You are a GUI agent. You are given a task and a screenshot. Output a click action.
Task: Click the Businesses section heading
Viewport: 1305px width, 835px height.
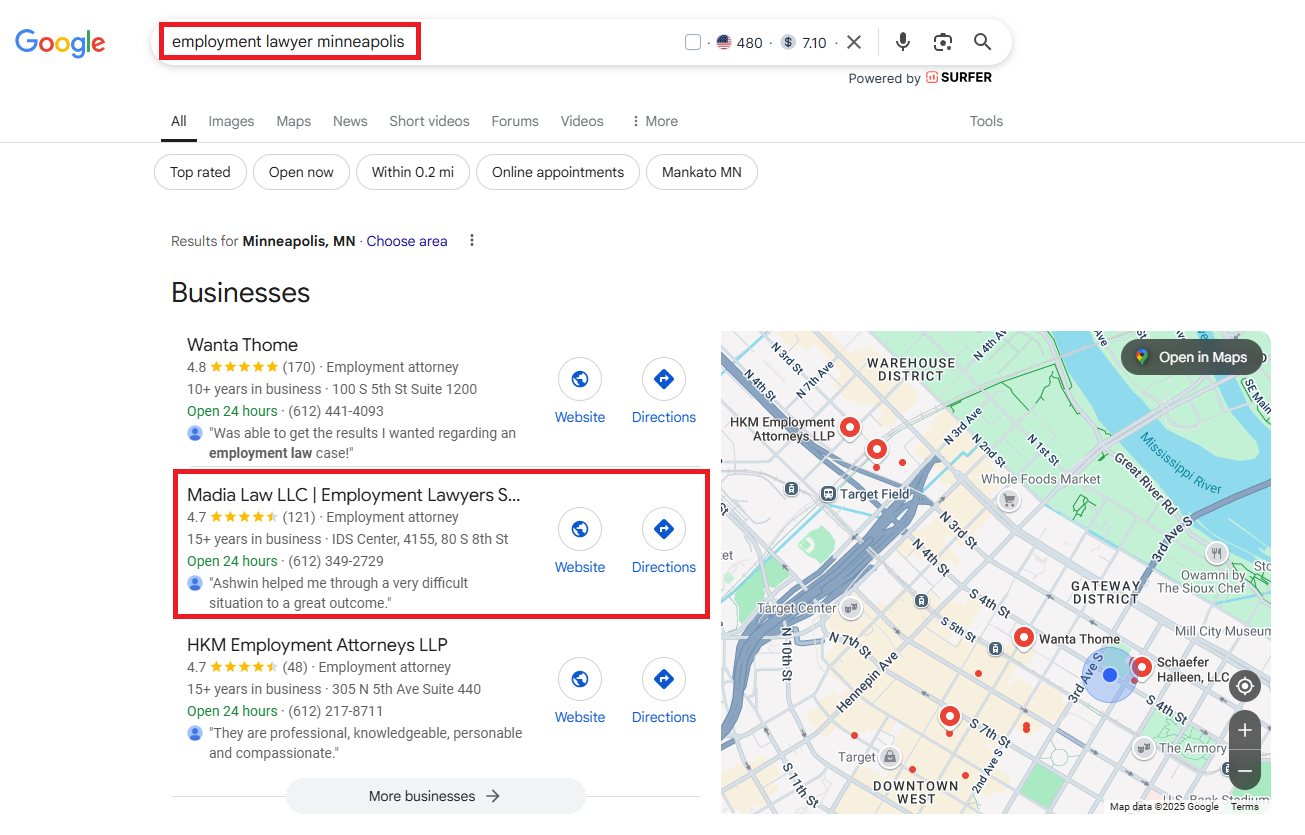pos(241,292)
